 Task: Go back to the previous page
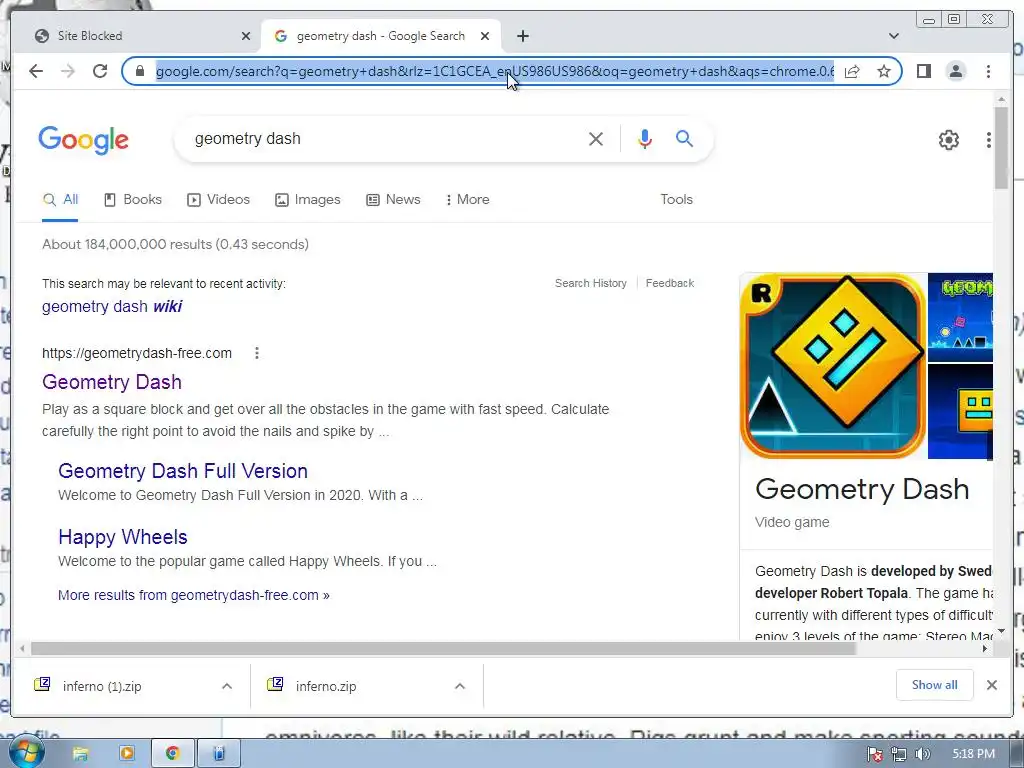(x=36, y=71)
